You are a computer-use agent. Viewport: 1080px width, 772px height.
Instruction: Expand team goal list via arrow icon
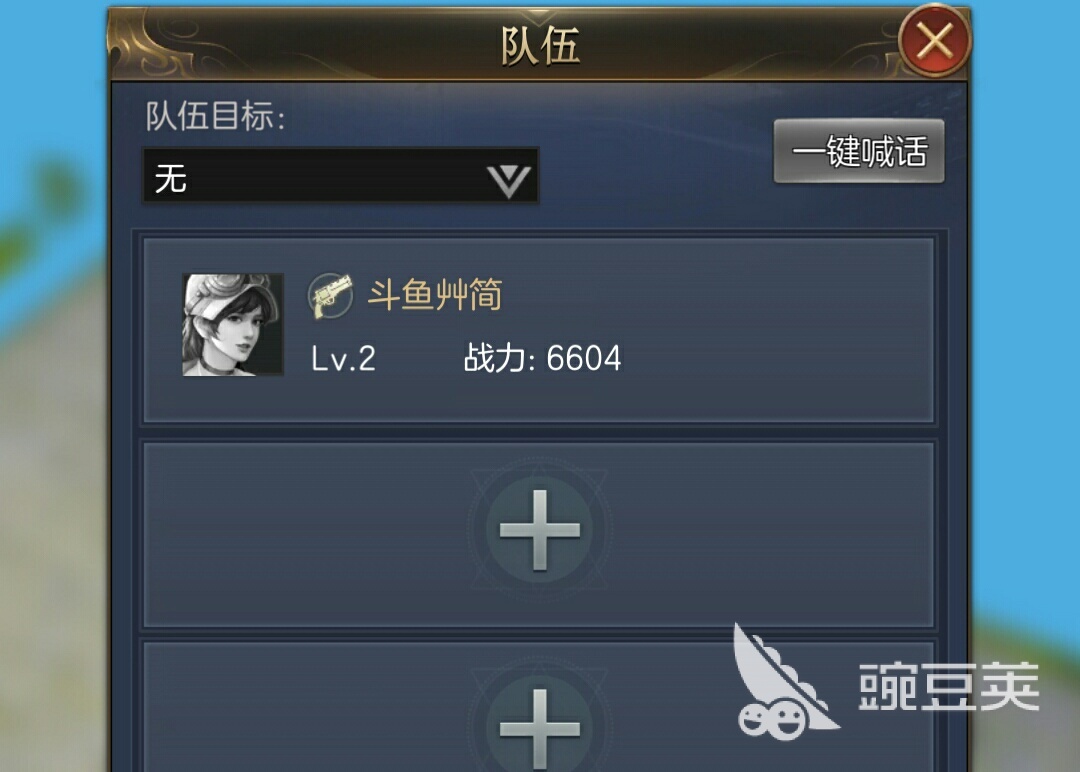pyautogui.click(x=508, y=180)
